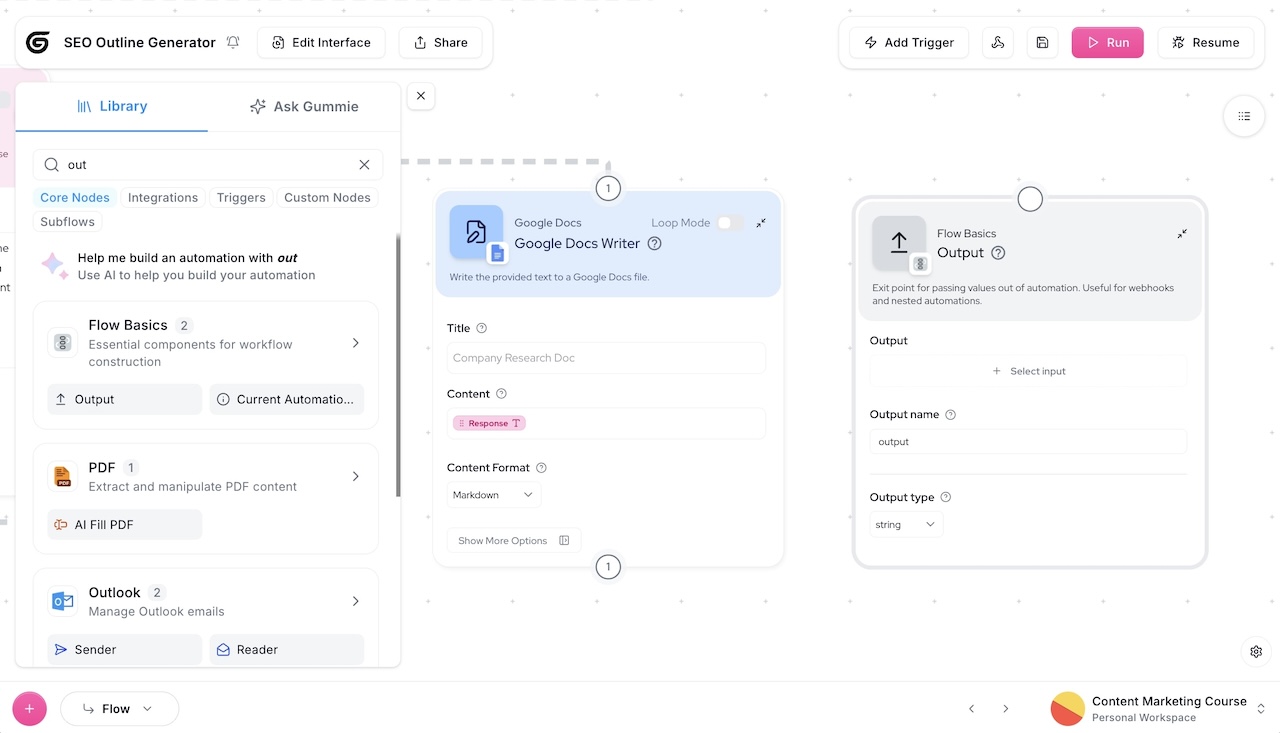Open the list view icon at top right
The image size is (1280, 733).
click(1244, 116)
